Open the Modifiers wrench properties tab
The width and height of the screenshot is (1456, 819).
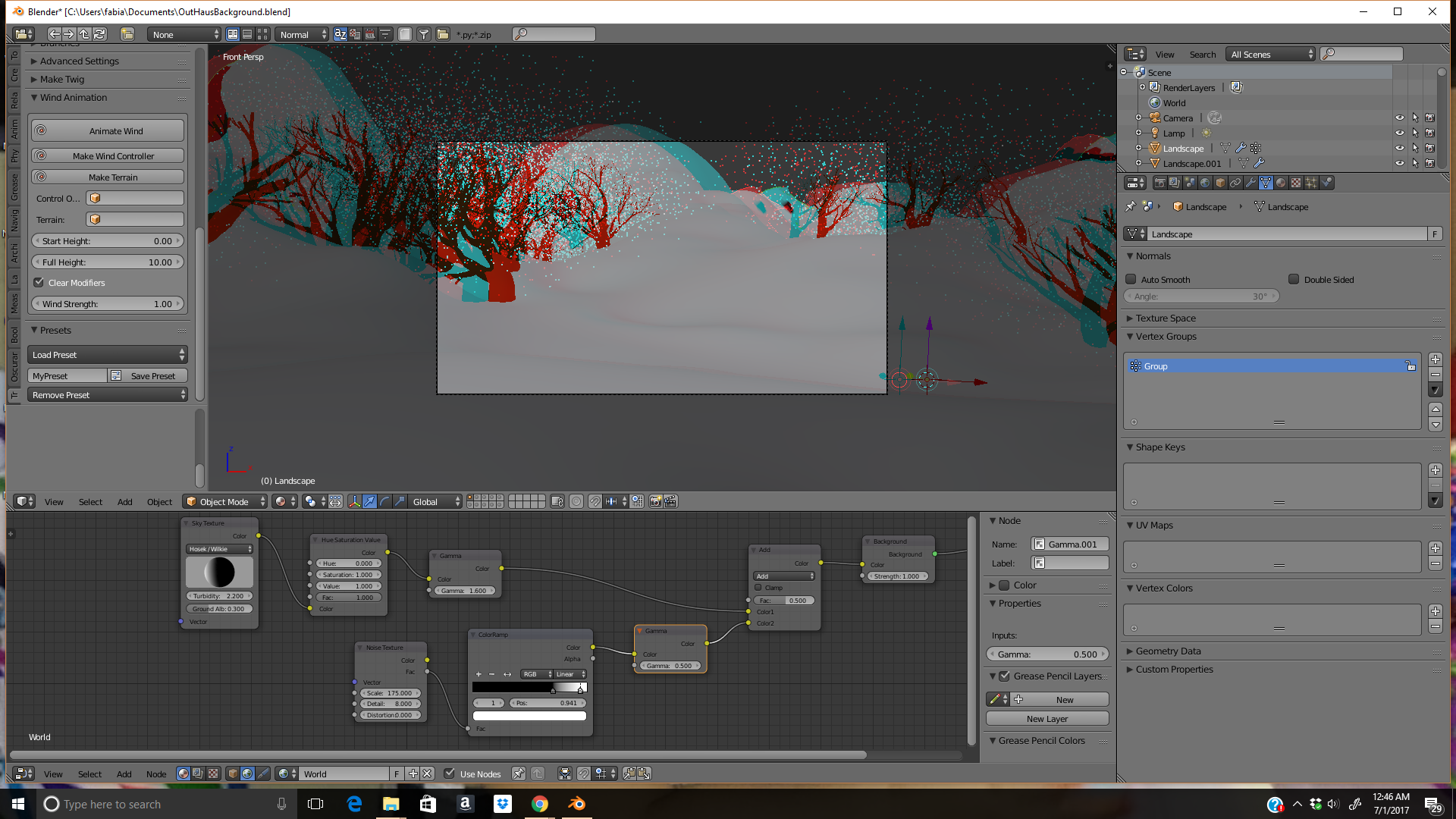[x=1250, y=183]
